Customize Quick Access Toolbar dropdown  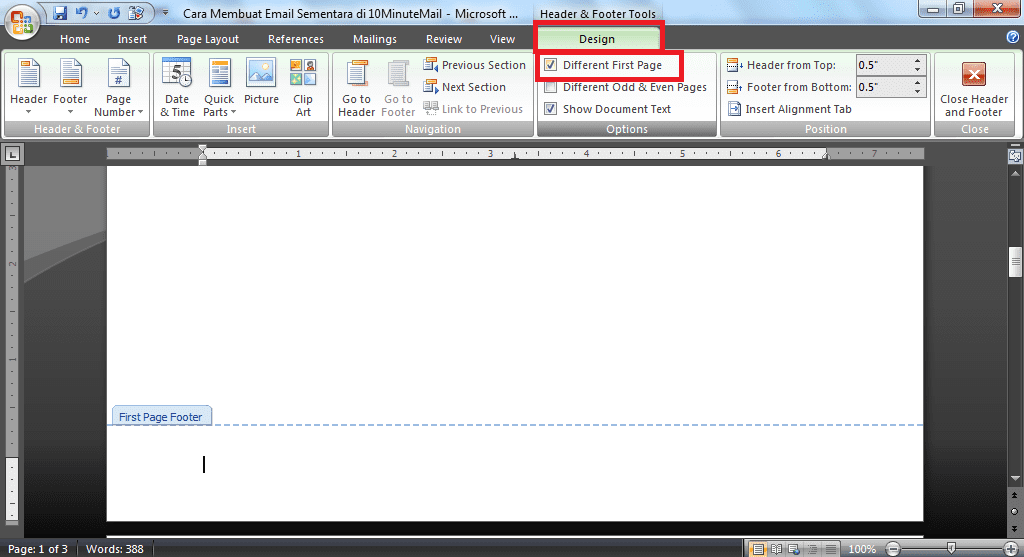[165, 13]
